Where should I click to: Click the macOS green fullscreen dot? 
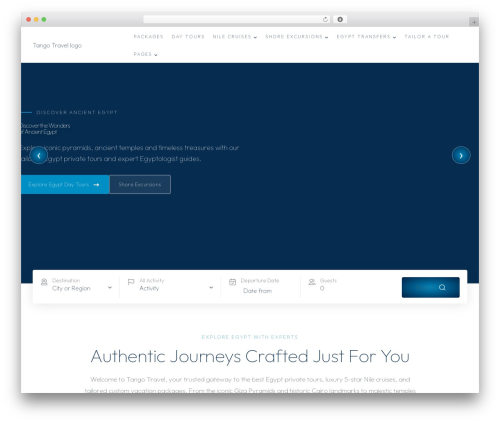pos(44,19)
